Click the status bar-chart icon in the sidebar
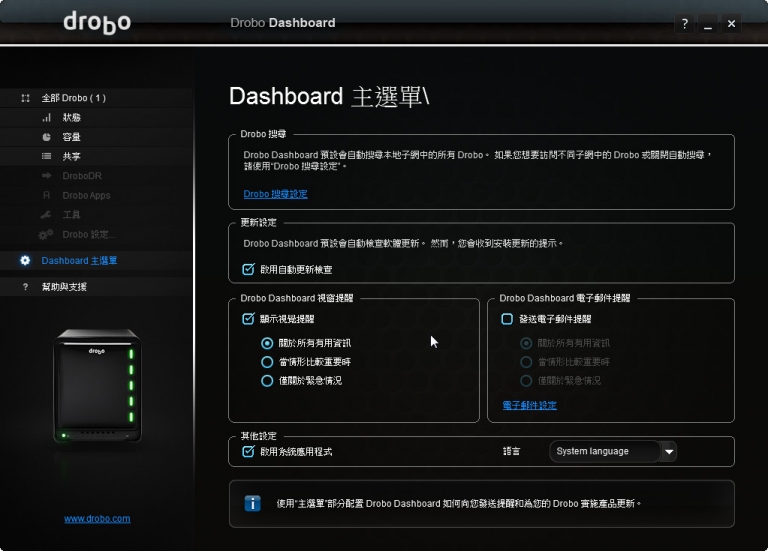 tap(47, 118)
